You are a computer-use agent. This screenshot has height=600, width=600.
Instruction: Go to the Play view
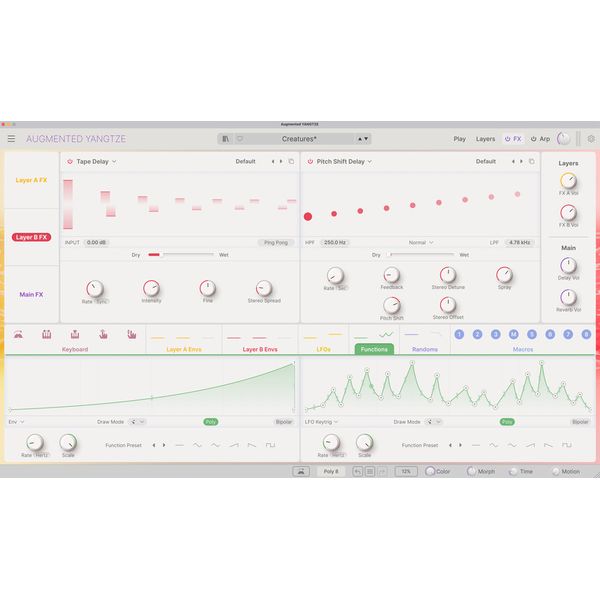coord(460,139)
